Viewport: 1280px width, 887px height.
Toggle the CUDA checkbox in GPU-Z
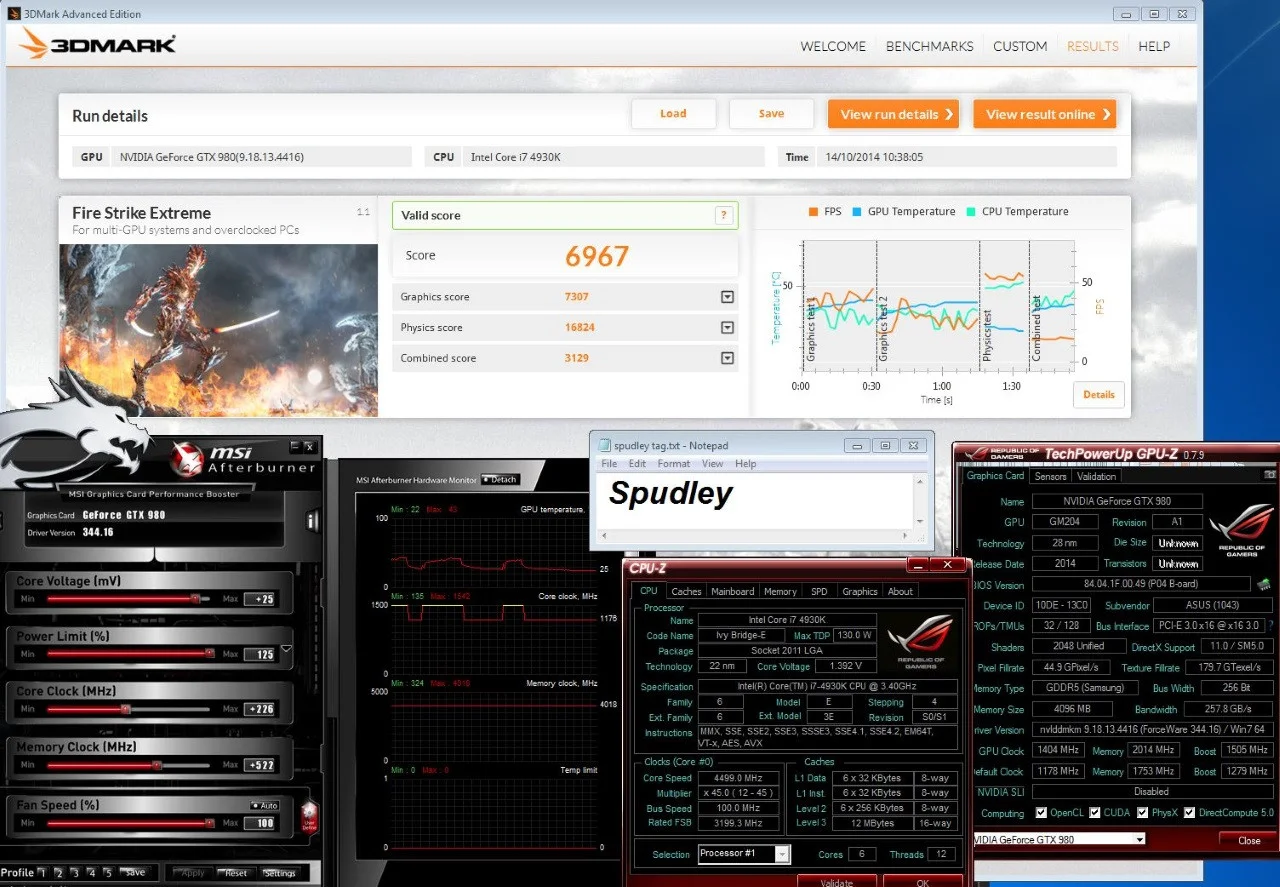[1094, 813]
